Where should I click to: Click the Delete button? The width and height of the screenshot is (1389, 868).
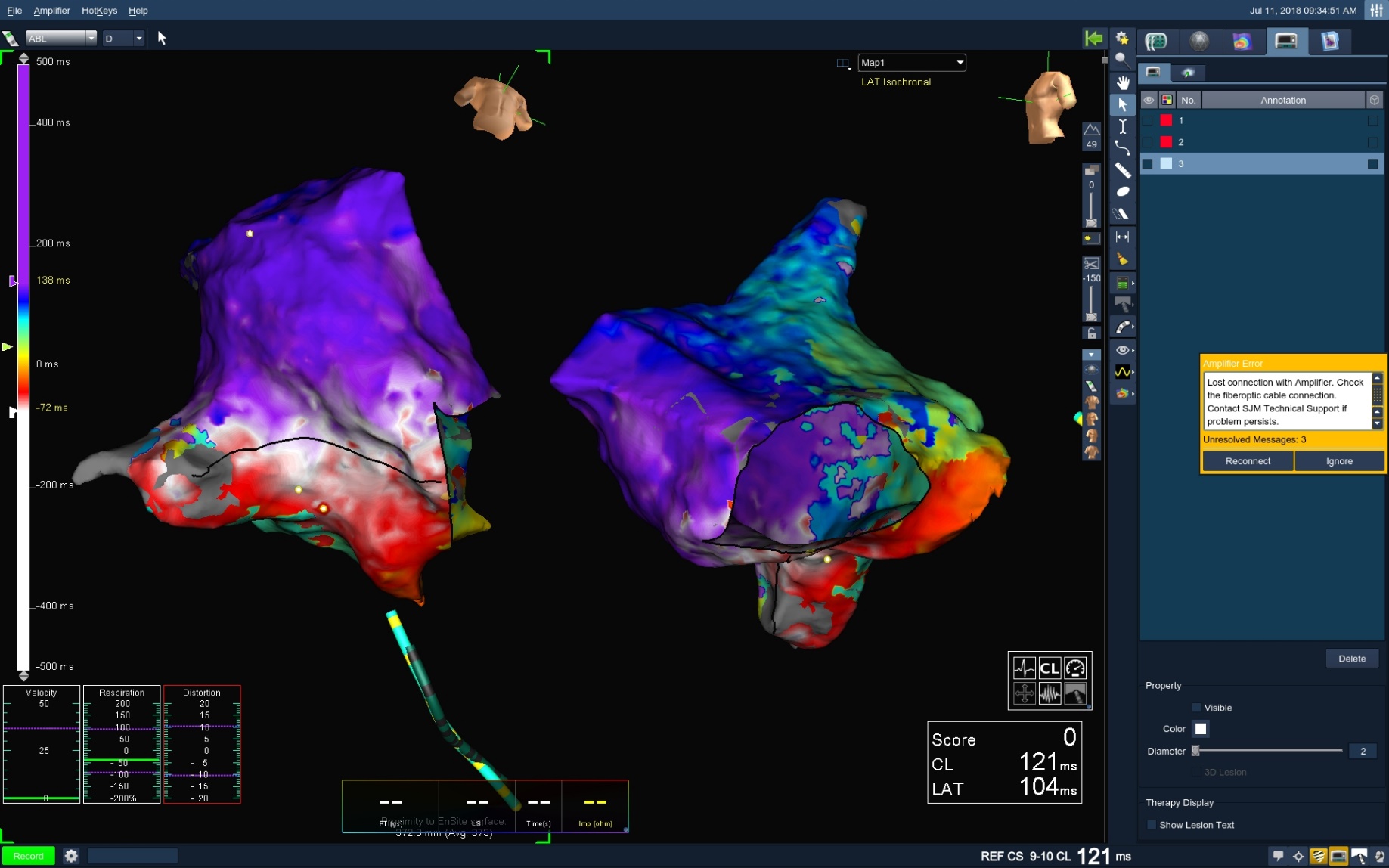click(x=1351, y=659)
